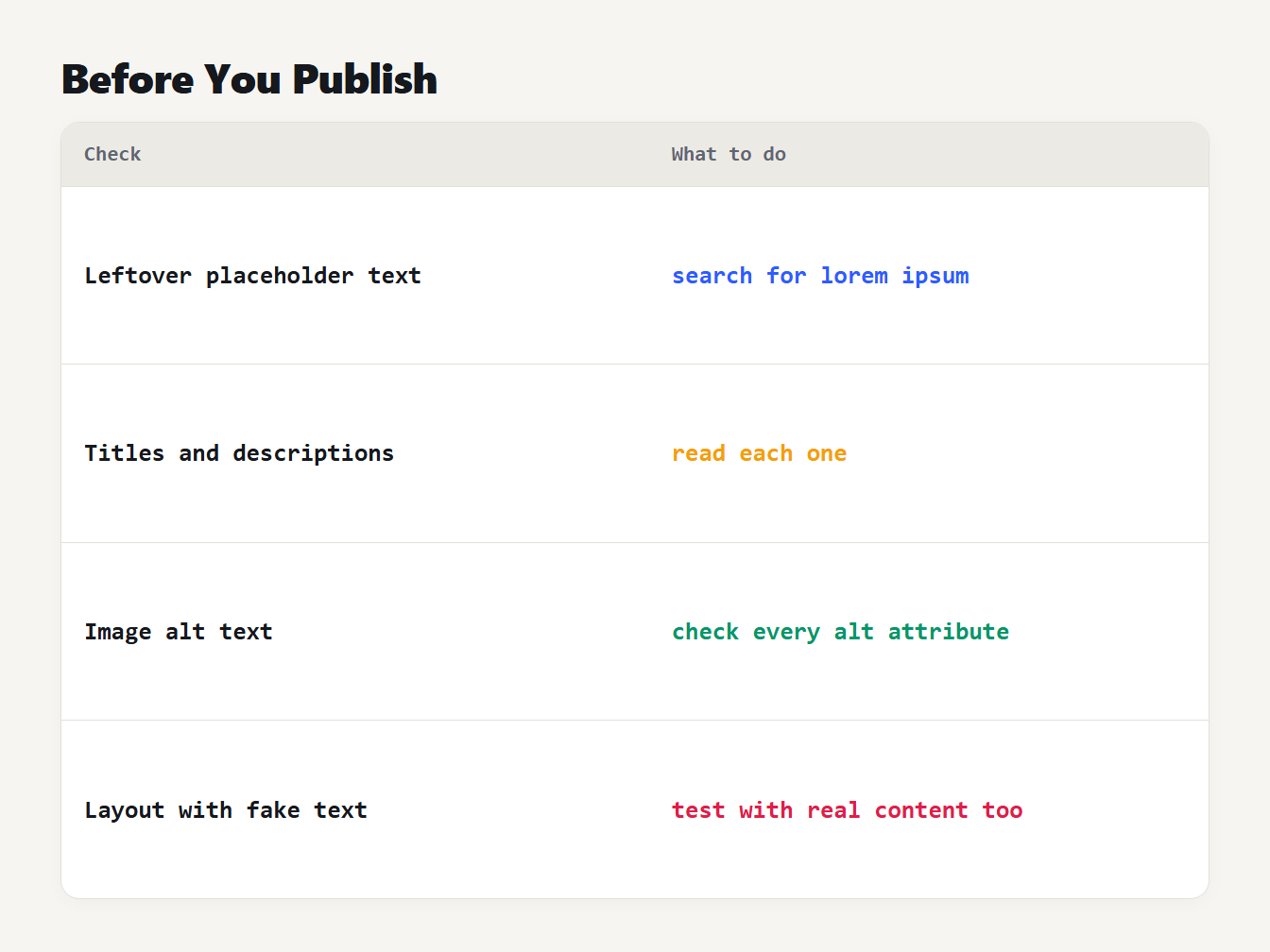
Task: Select the 'Leftover placeholder text' cell
Action: click(355, 276)
